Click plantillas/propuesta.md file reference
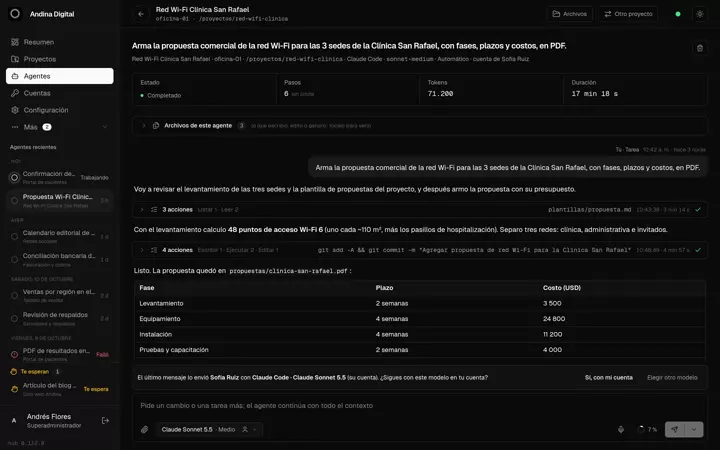The image size is (720, 450). tap(590, 209)
